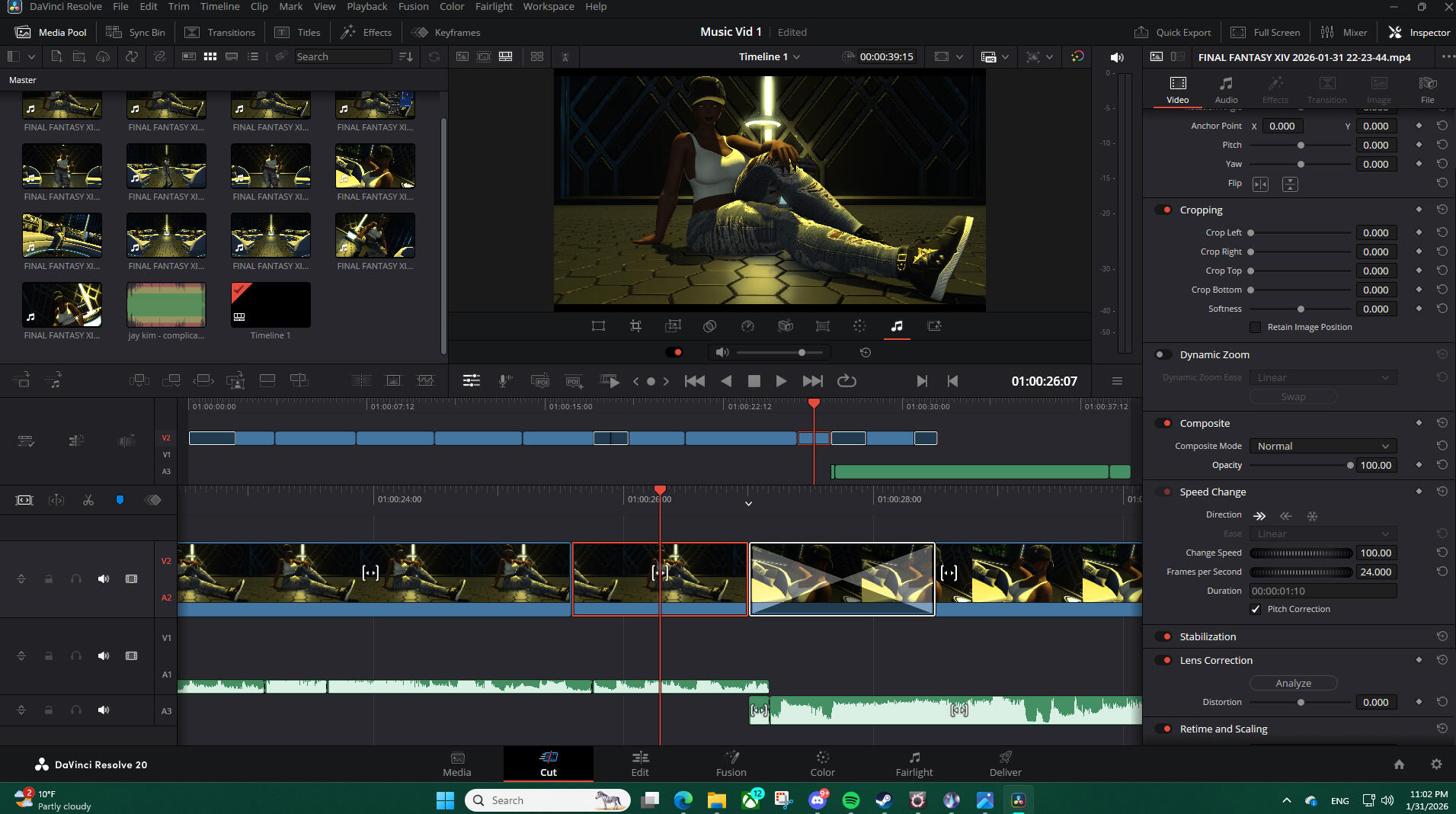The height and width of the screenshot is (814, 1456).
Task: Switch to the Edit page
Action: pyautogui.click(x=640, y=764)
